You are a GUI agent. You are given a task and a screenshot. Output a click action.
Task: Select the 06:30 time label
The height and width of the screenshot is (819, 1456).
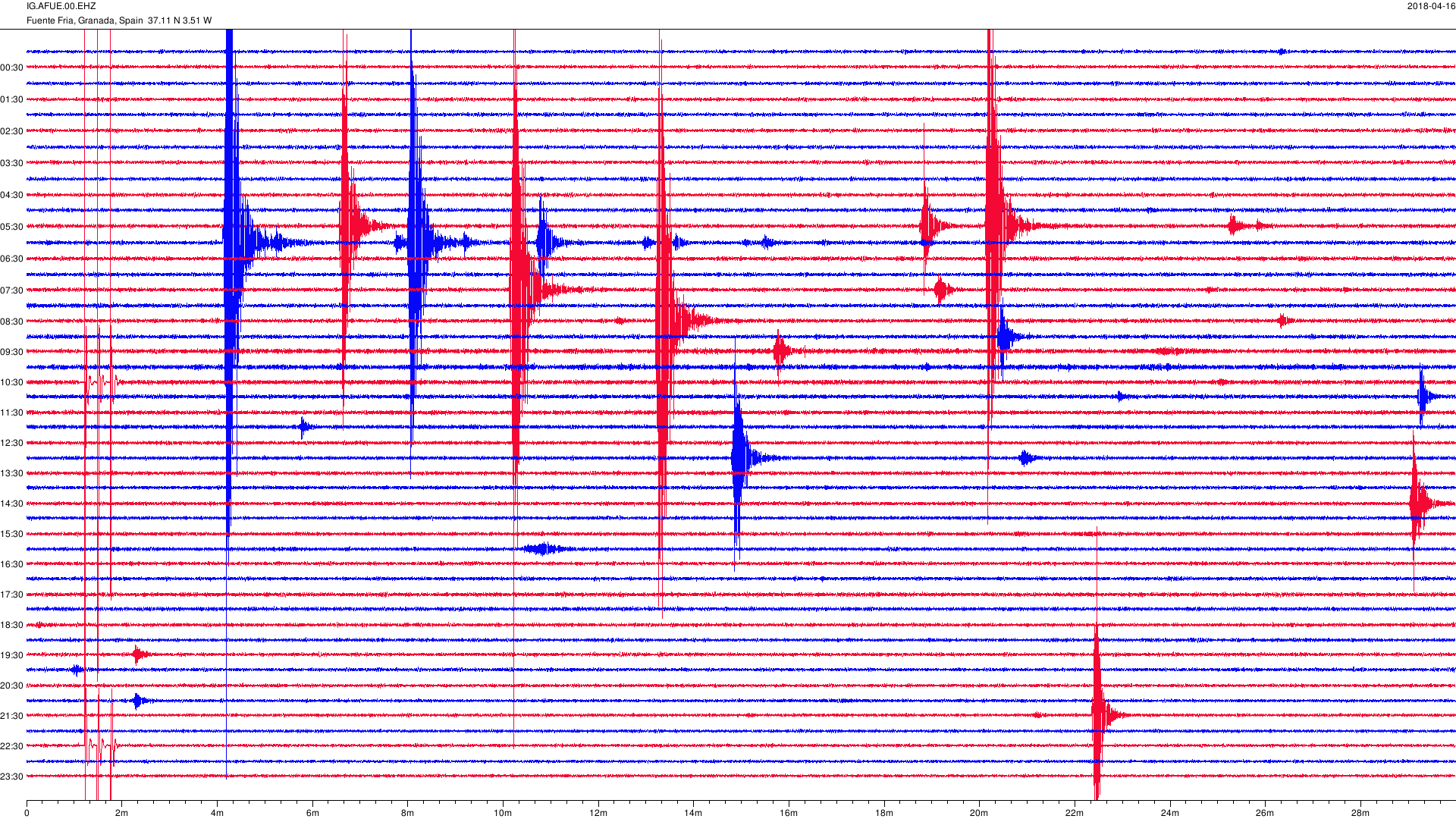pyautogui.click(x=11, y=259)
